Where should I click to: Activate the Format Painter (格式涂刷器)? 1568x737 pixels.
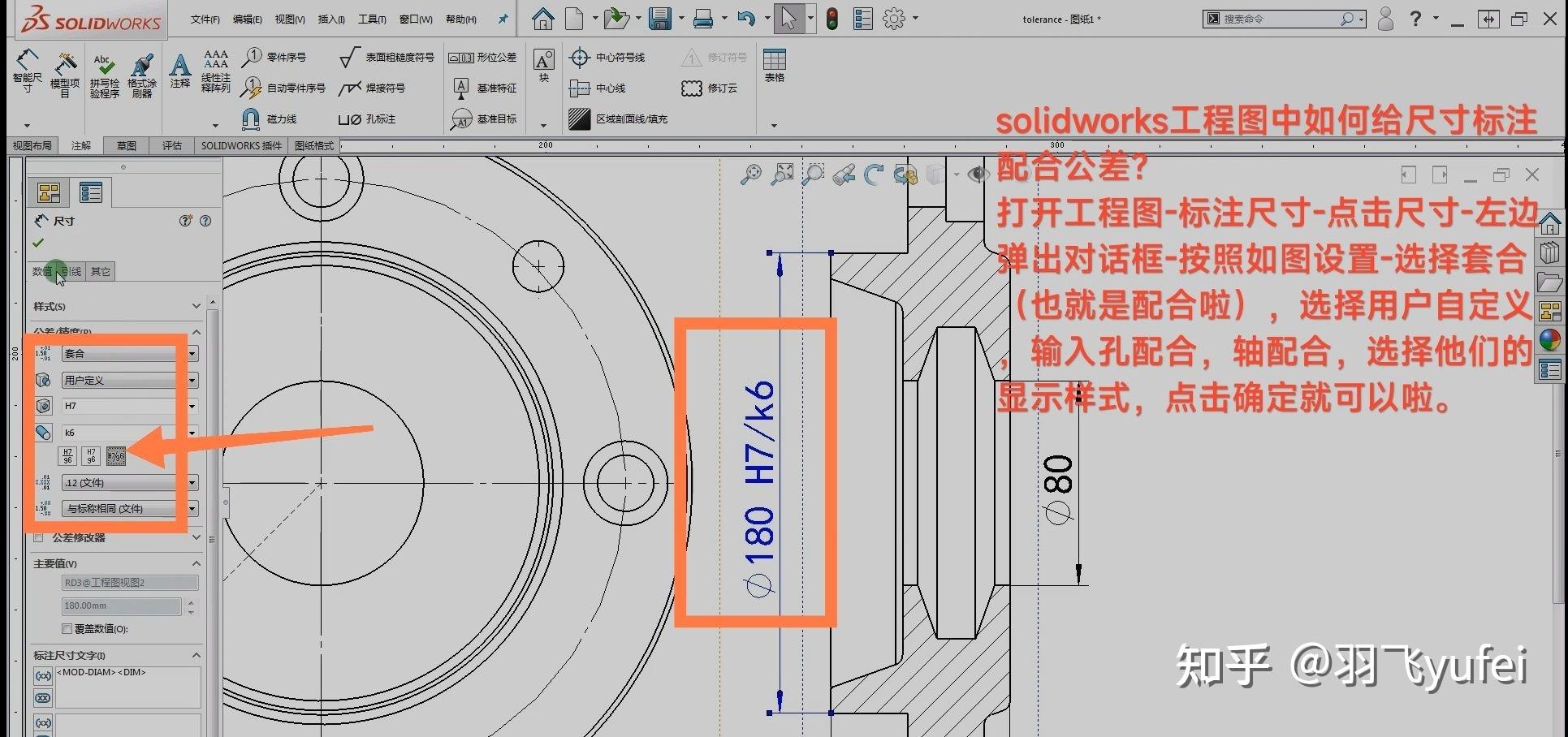(x=142, y=75)
